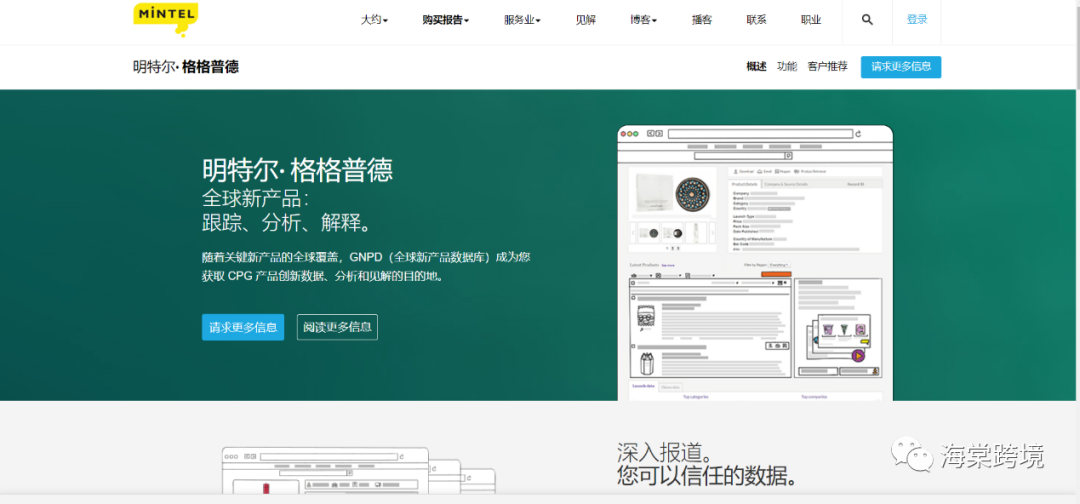Viewport: 1080px width, 504px height.
Task: Expand the 服务业 dropdown menu
Action: (522, 20)
